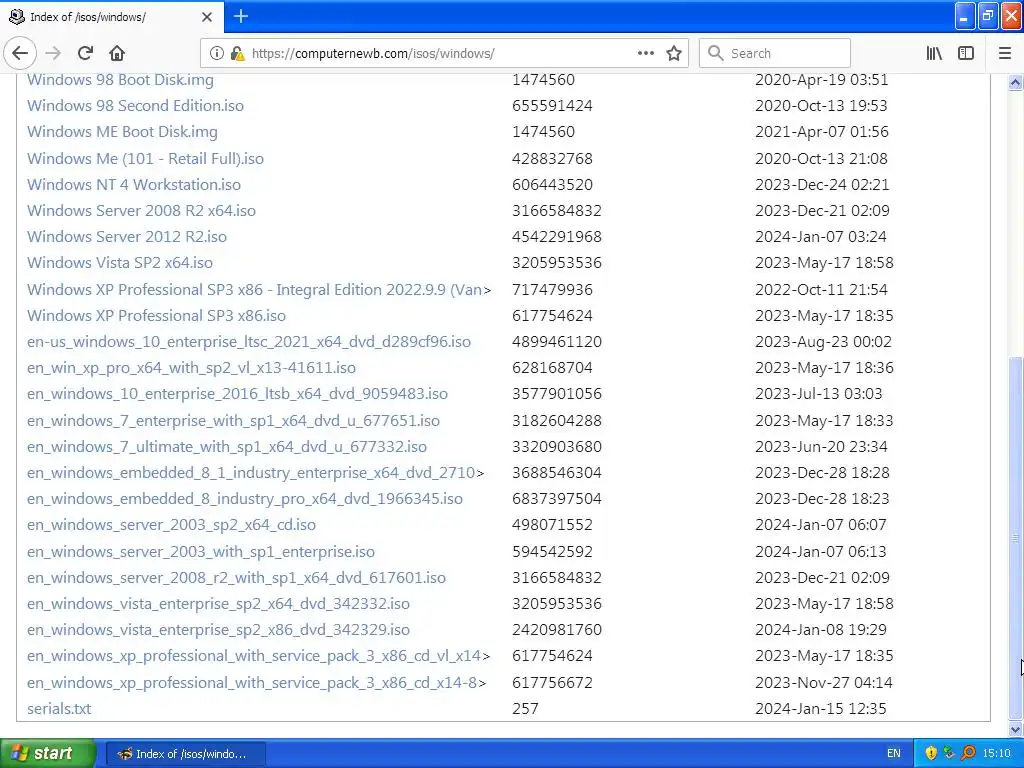1024x768 pixels.
Task: Bookmark this page with the star
Action: tap(674, 53)
